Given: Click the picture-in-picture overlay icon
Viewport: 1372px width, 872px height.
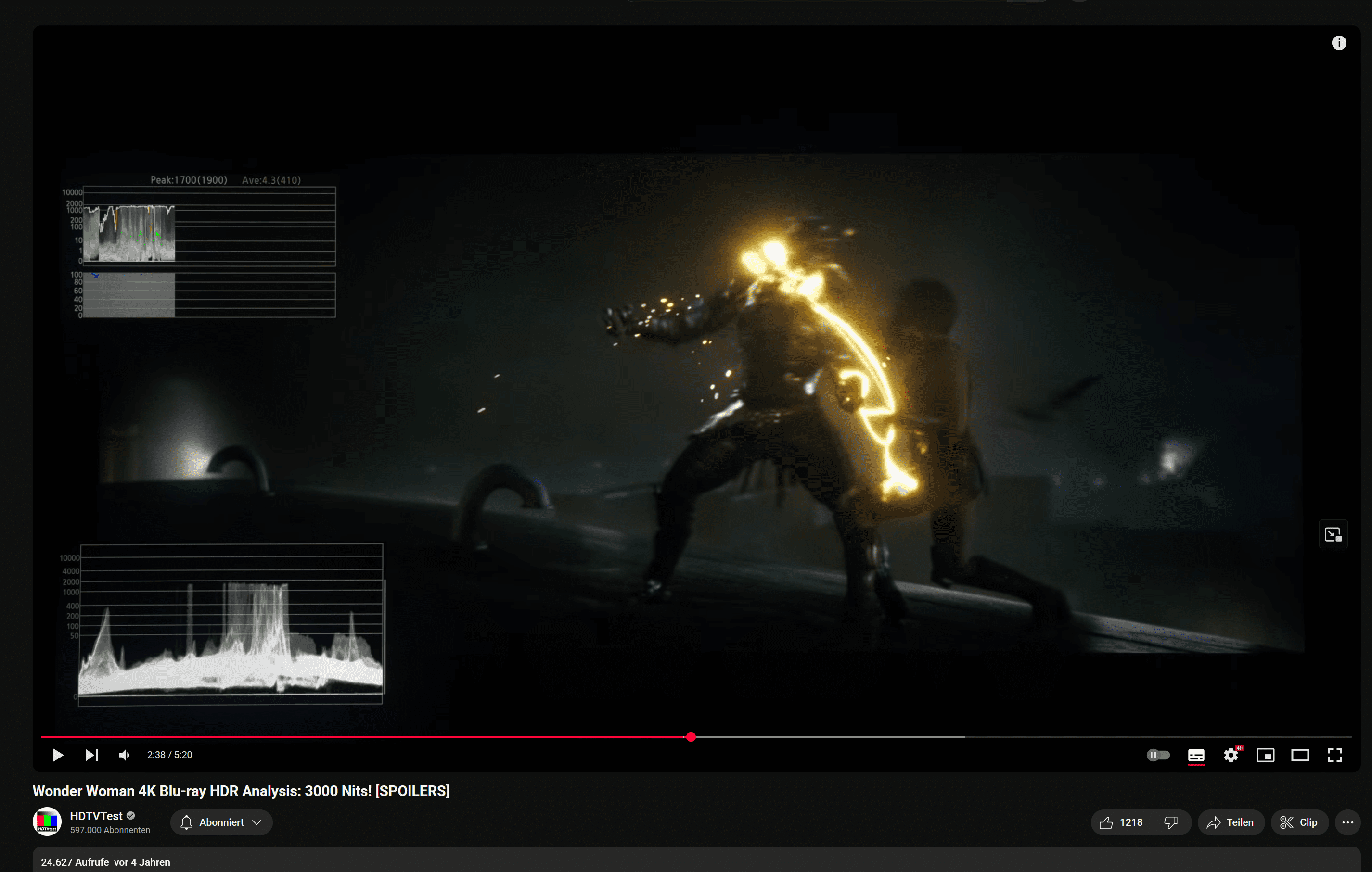Looking at the screenshot, I should [1333, 534].
